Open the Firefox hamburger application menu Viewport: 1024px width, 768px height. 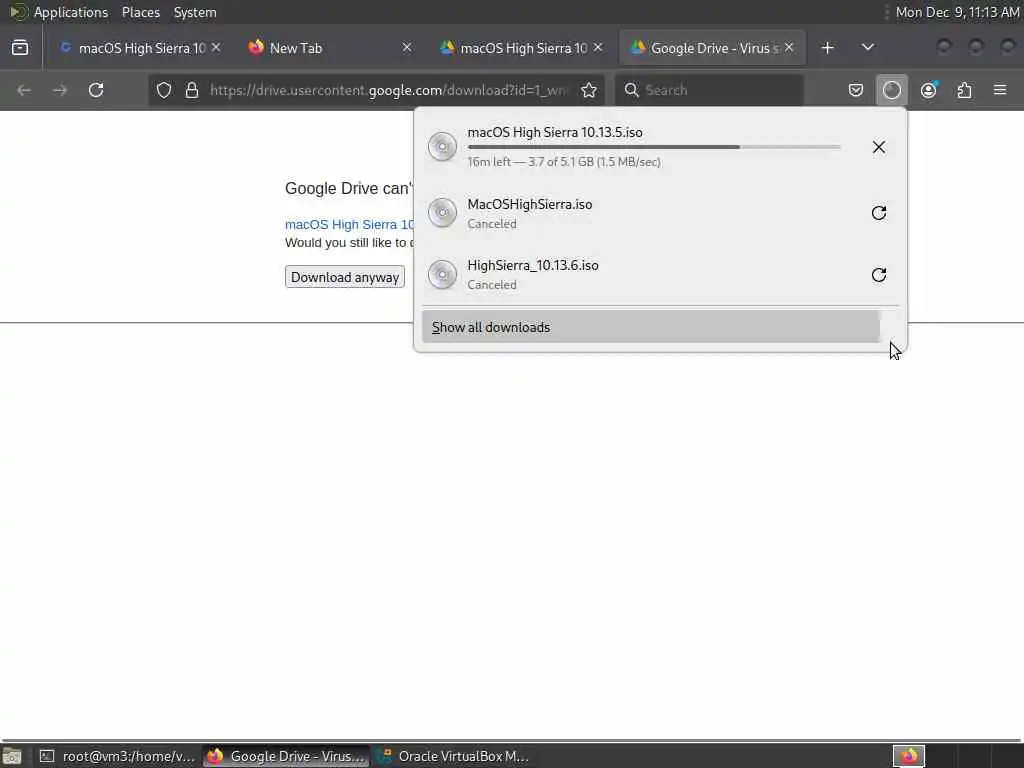(x=1000, y=90)
